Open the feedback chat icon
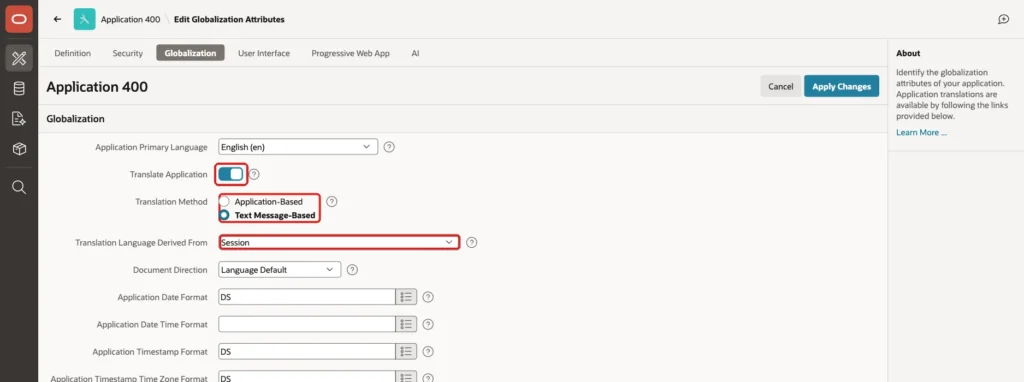The width and height of the screenshot is (1024, 382). tap(1004, 20)
